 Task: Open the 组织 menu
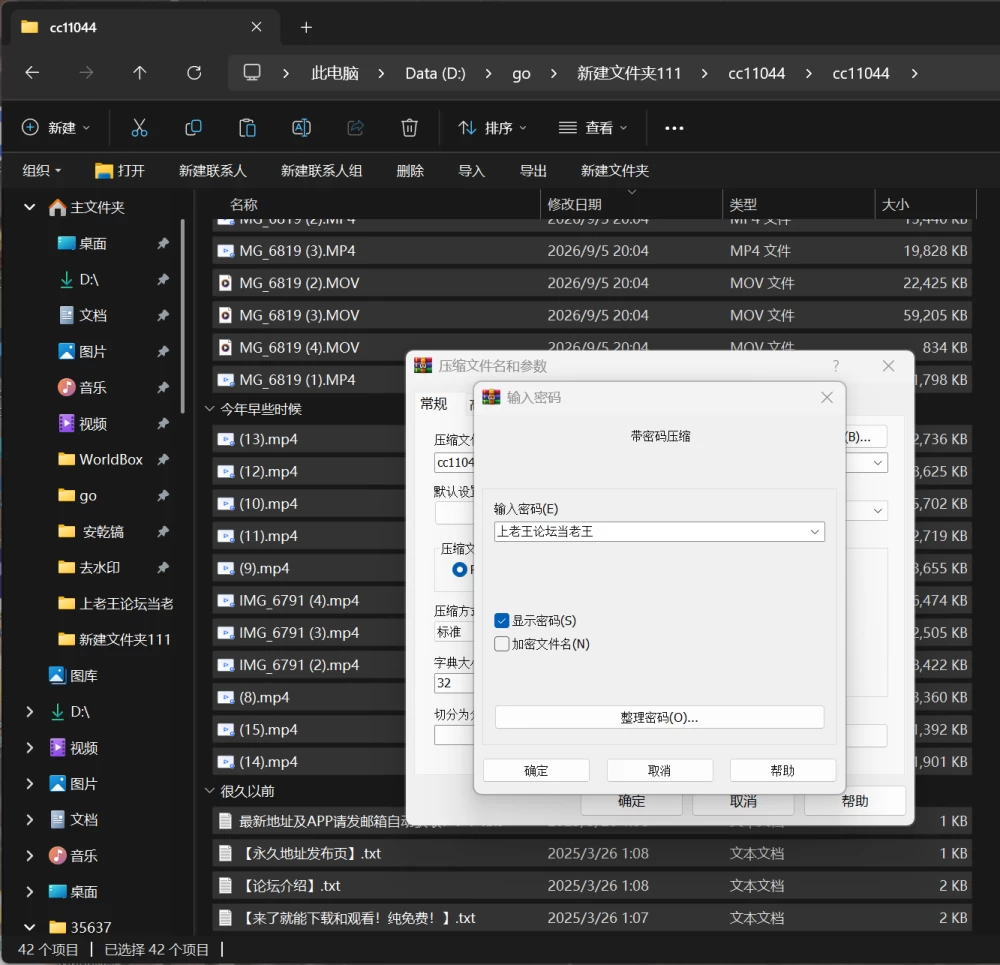(41, 170)
